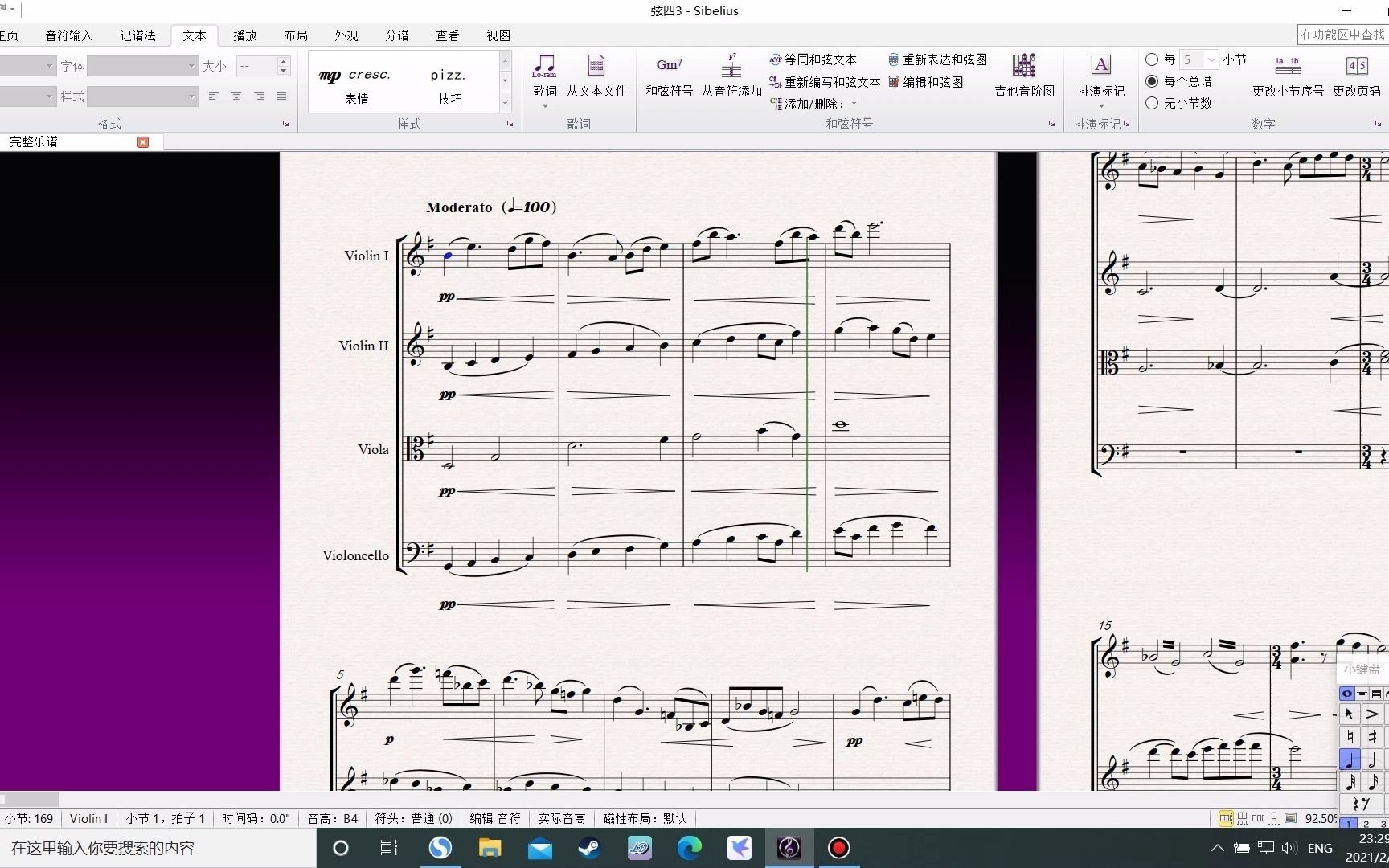Viewport: 1389px width, 868px height.
Task: Align text right in format group
Action: (259, 96)
